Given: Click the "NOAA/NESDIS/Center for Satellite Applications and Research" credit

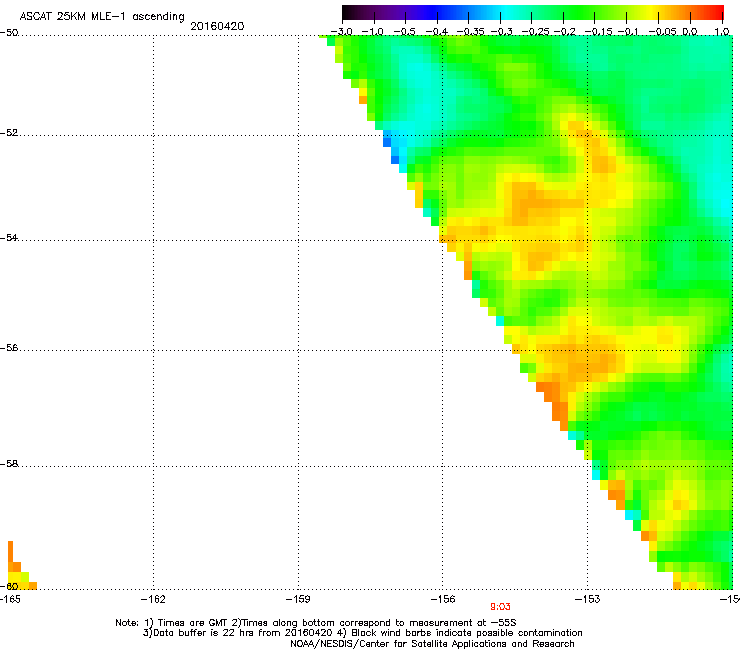Looking at the screenshot, I should tap(432, 644).
